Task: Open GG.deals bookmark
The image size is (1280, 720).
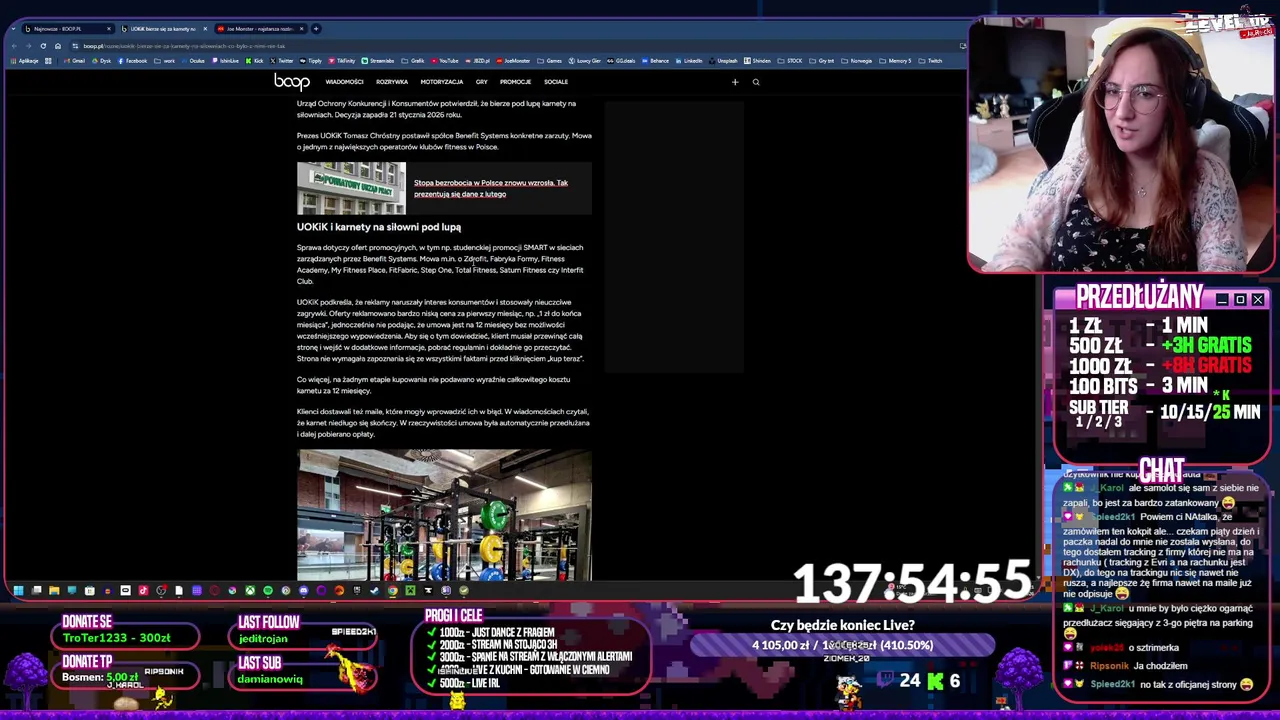Action: (621, 61)
